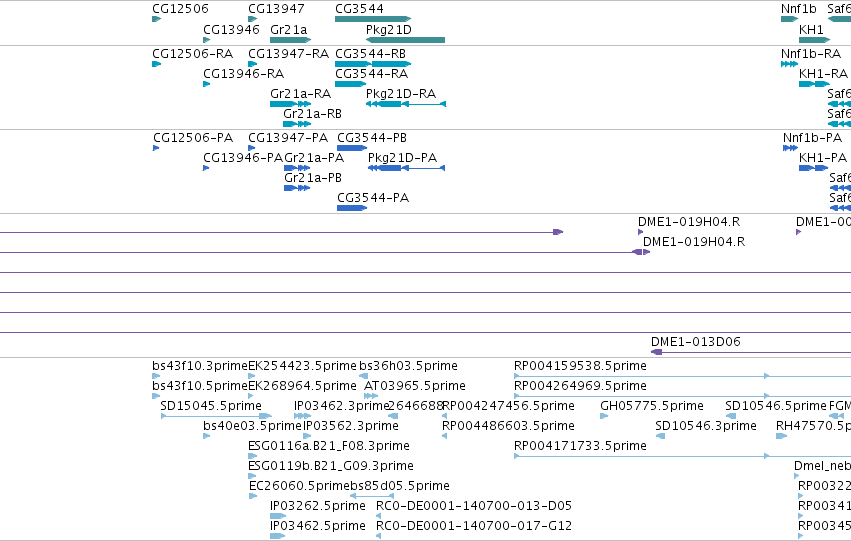Select the Pkg21D-RA transcript glyph
The image size is (851, 541).
[406, 104]
